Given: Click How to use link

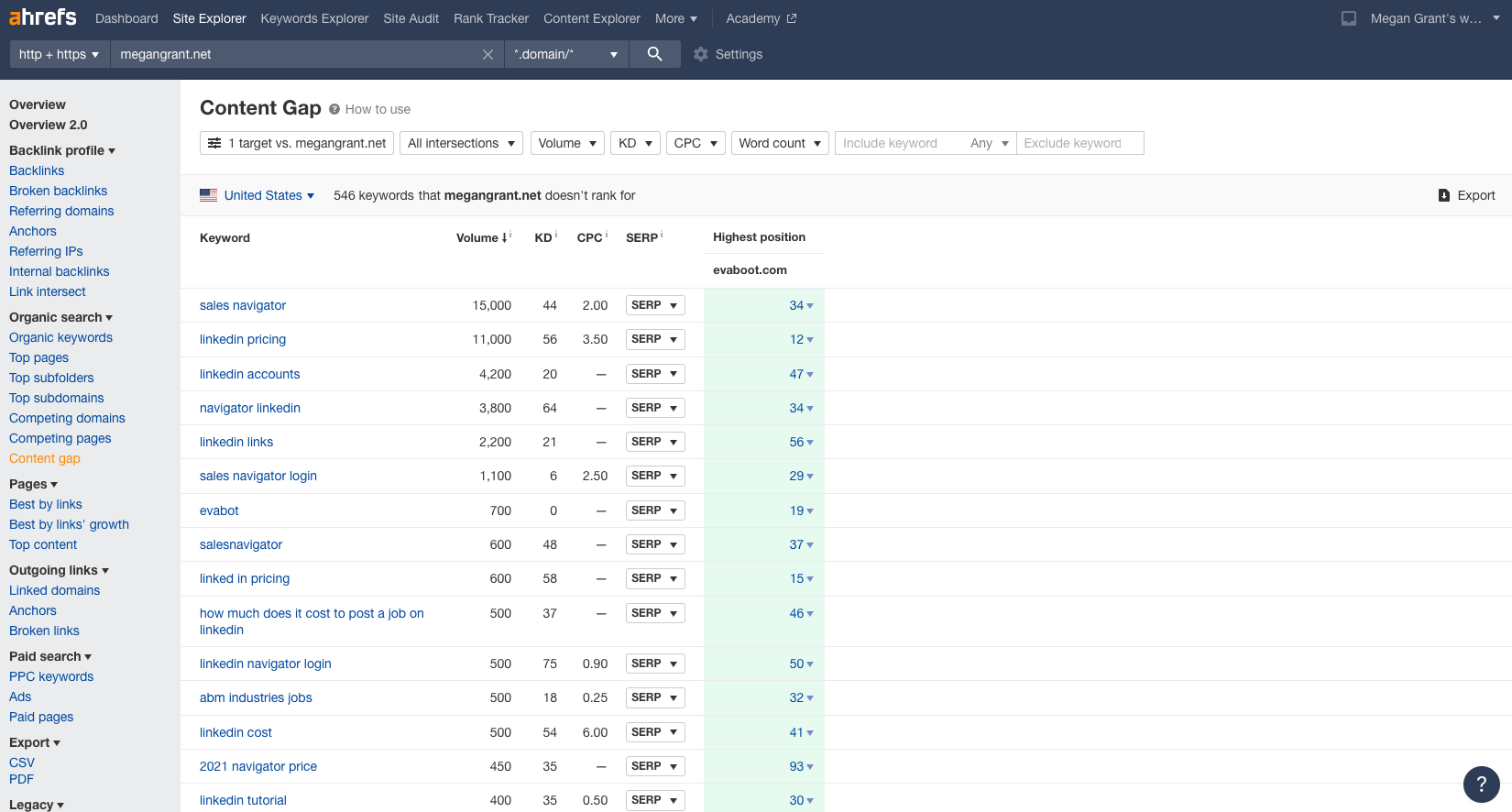Looking at the screenshot, I should [x=378, y=109].
